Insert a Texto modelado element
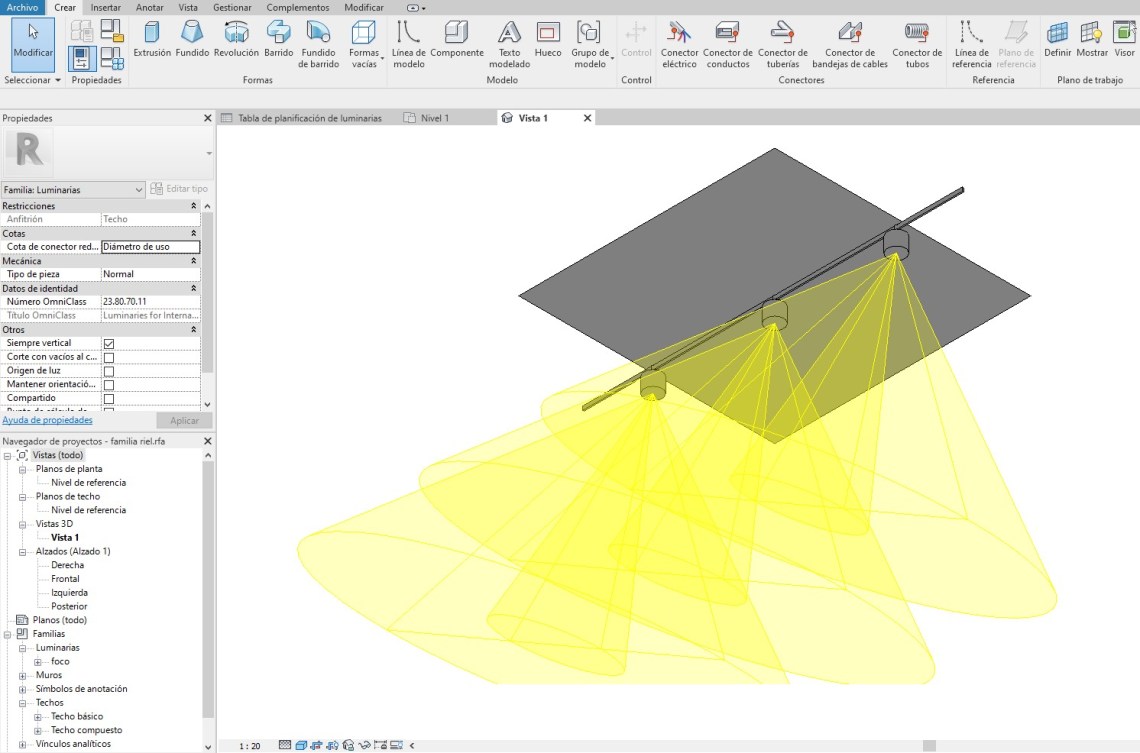 click(x=509, y=45)
